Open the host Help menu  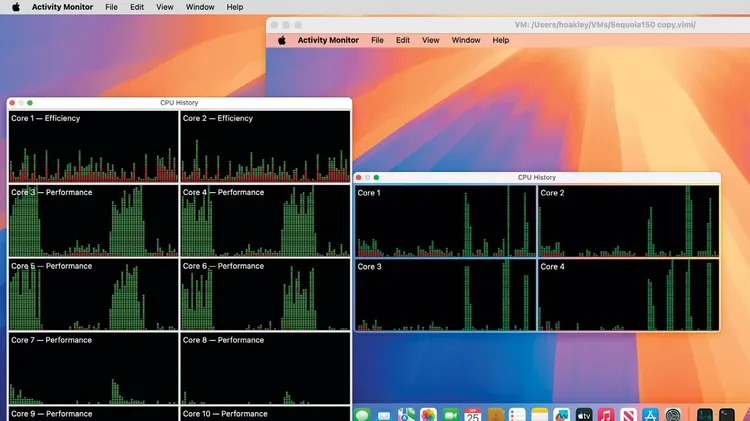(235, 7)
